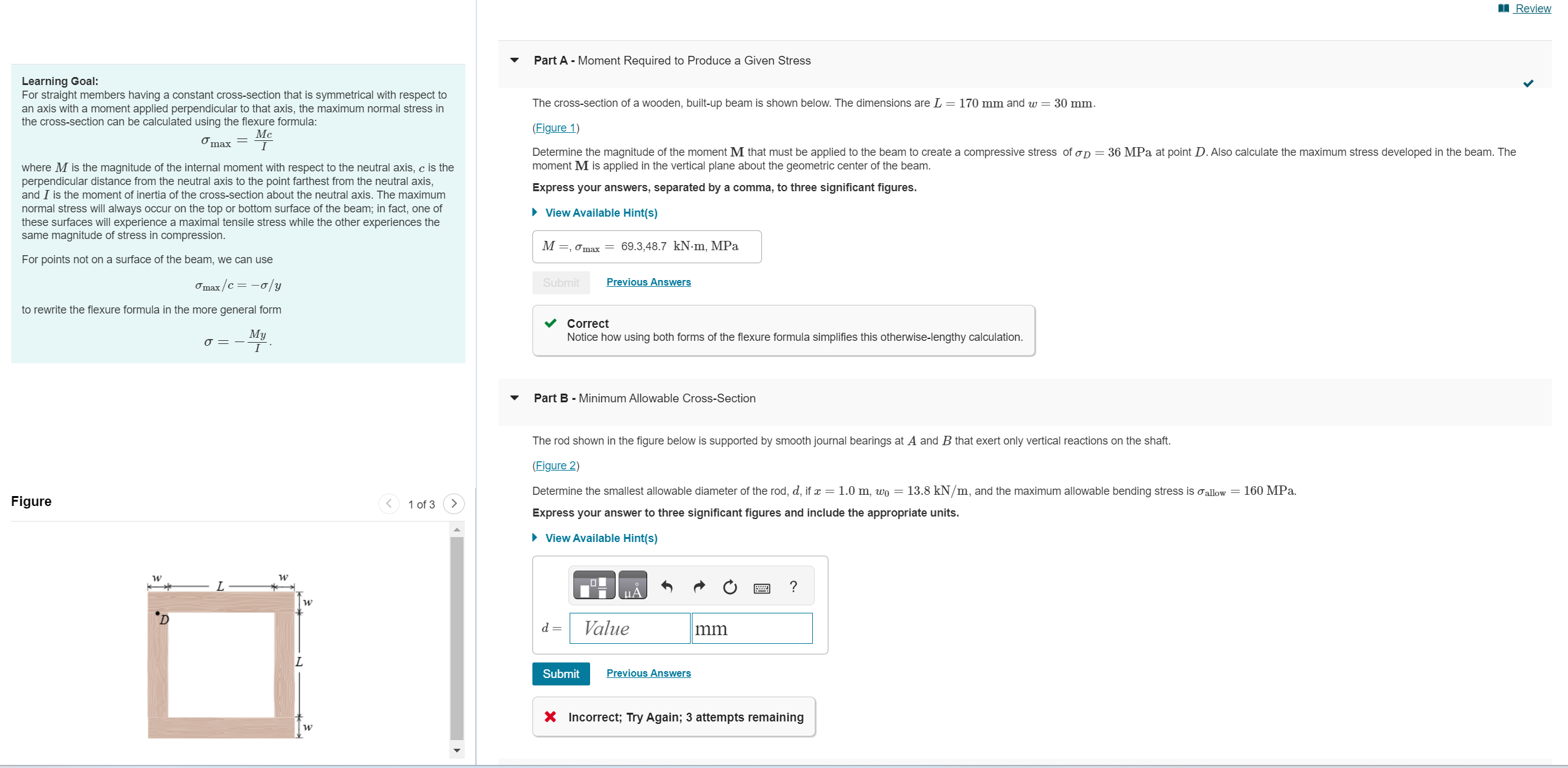The width and height of the screenshot is (1568, 768).
Task: Expand View Available Hint(s) in Part B
Action: (x=600, y=538)
